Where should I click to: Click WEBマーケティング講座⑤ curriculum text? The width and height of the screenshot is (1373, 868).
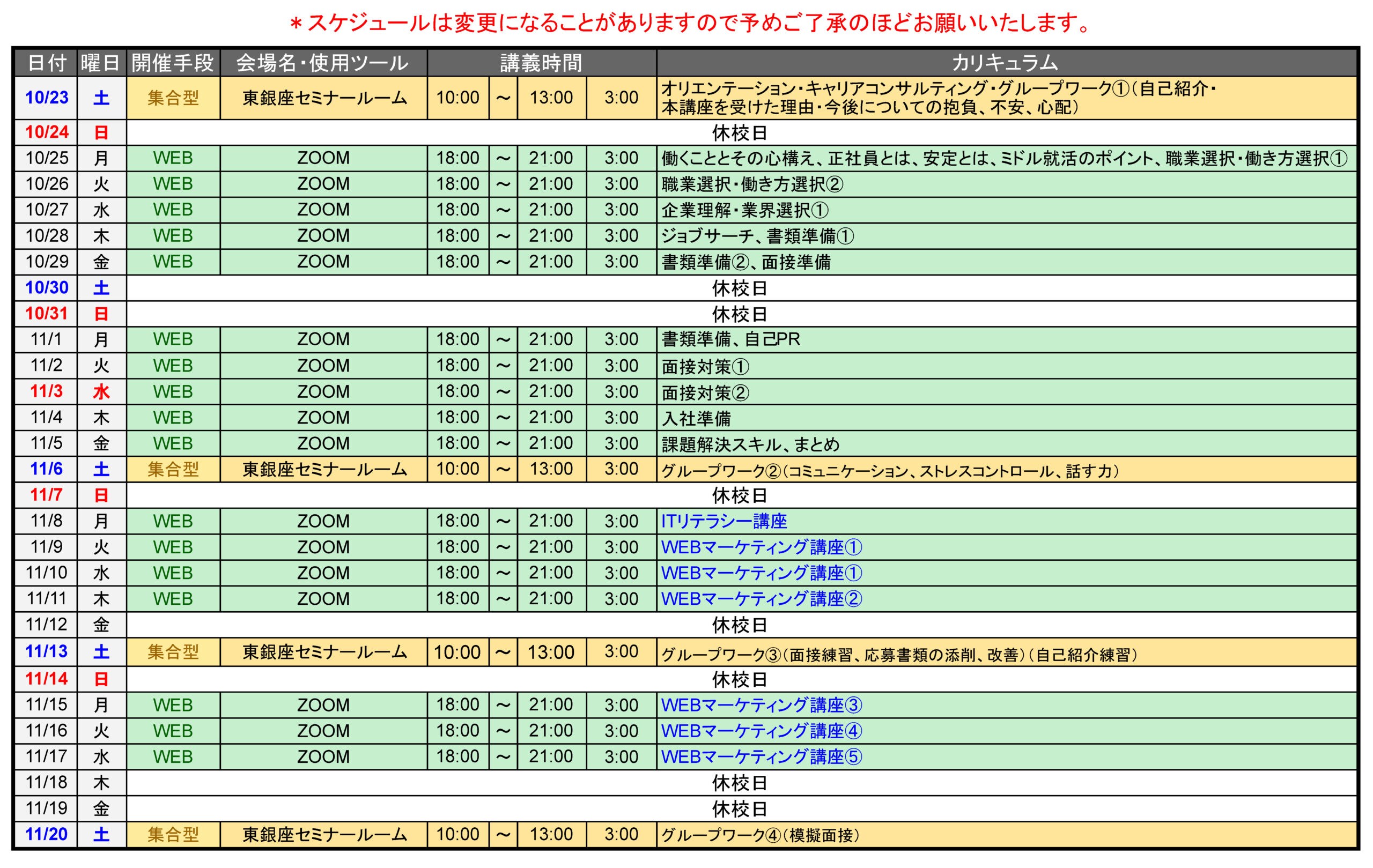click(x=761, y=757)
